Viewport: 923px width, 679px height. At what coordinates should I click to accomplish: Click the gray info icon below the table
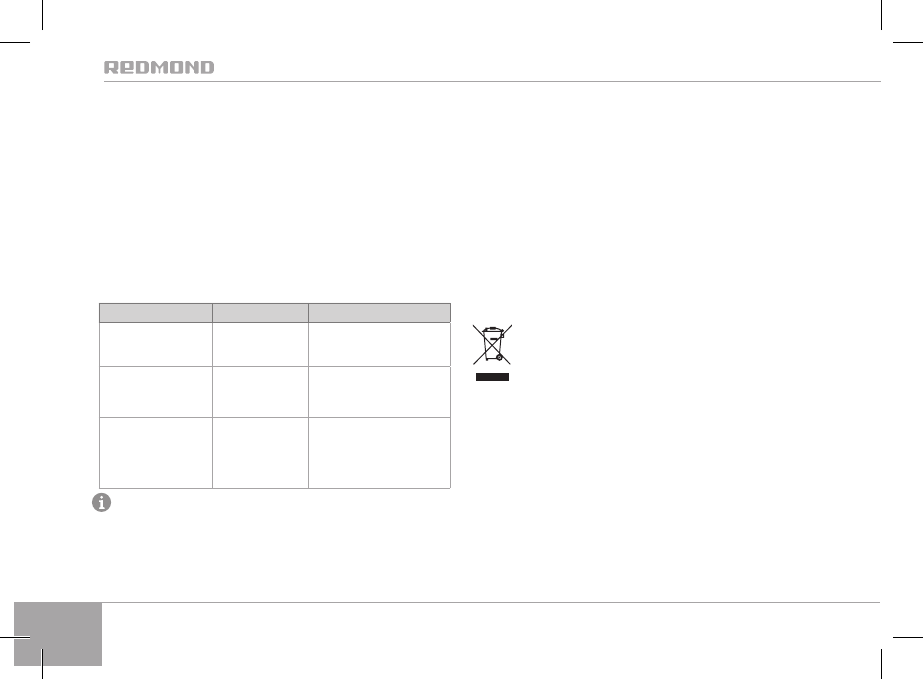[100, 504]
